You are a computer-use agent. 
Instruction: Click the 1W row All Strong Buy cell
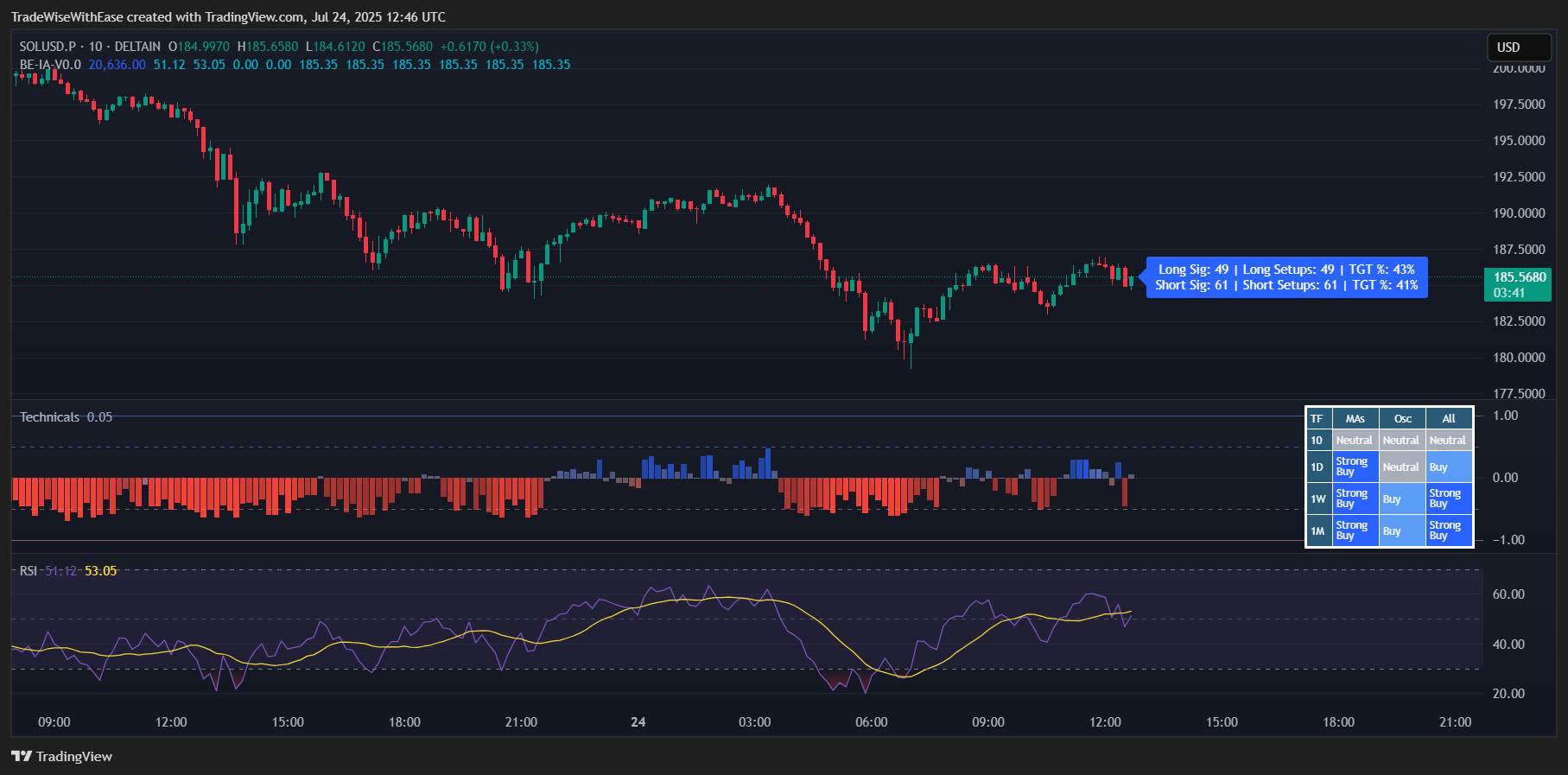(1449, 499)
